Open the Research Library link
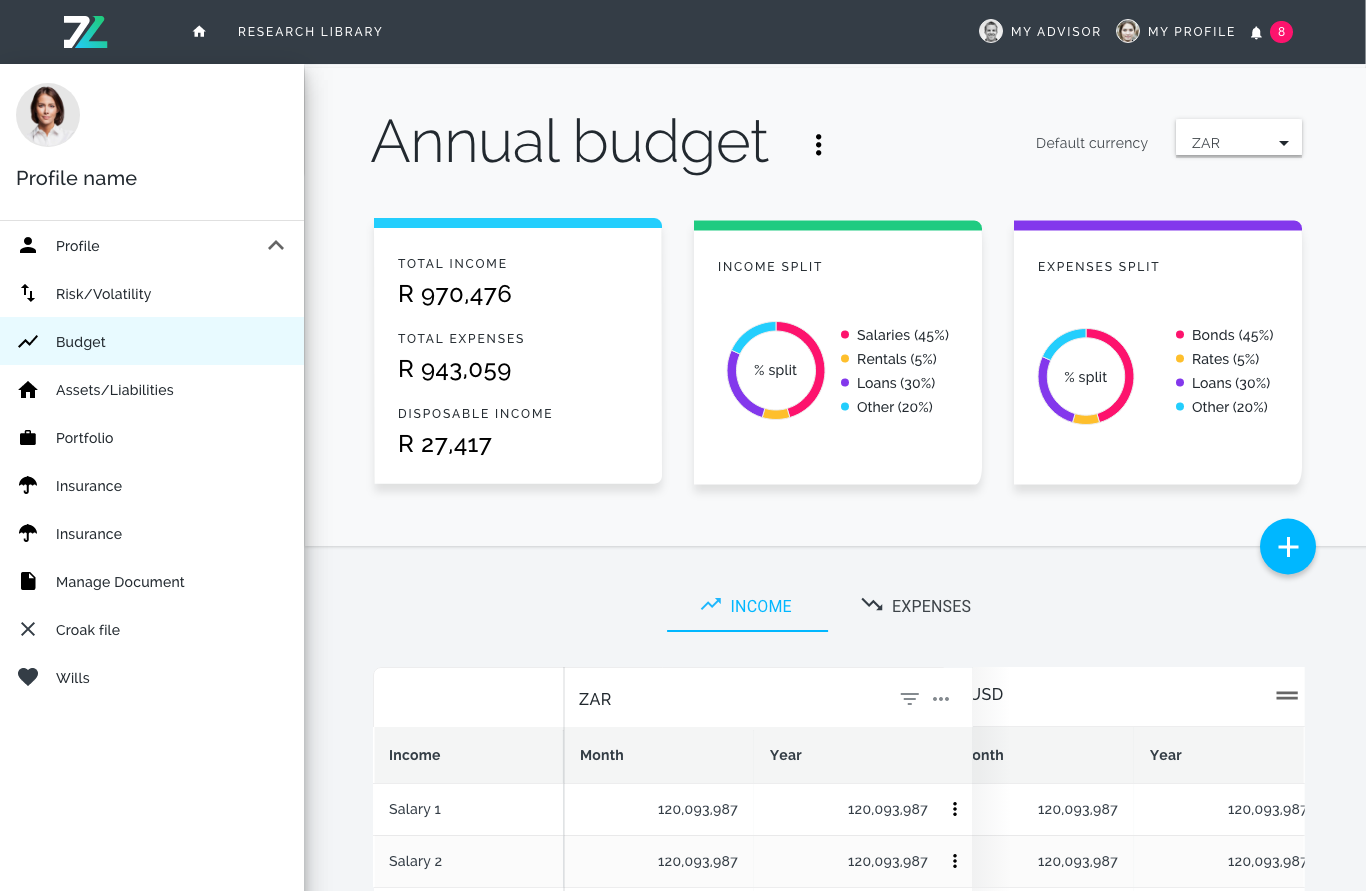This screenshot has height=891, width=1366. click(x=310, y=32)
